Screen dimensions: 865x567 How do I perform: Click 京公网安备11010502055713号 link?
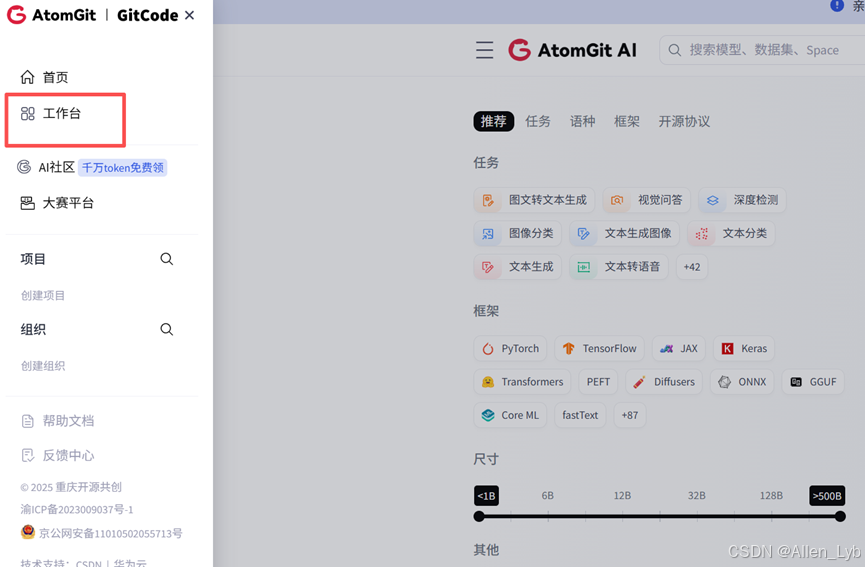(110, 533)
